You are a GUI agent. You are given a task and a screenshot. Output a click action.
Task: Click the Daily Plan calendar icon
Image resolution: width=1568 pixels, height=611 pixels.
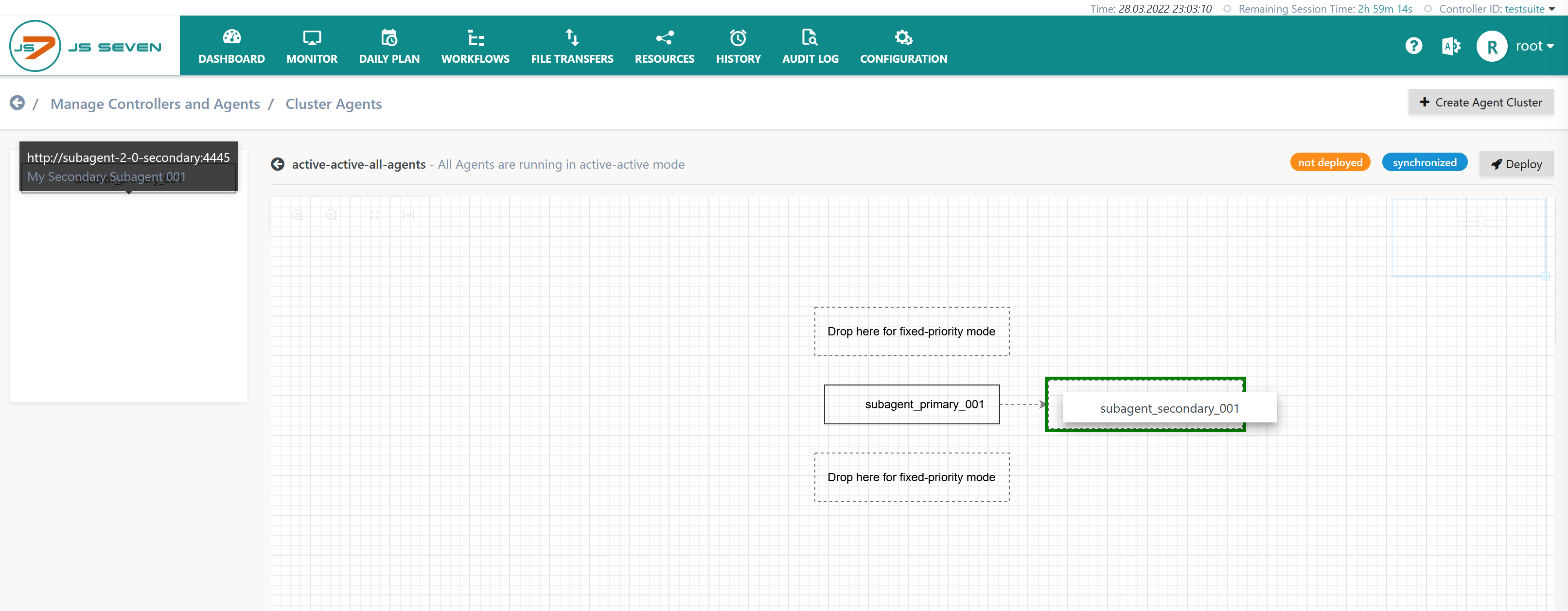(x=389, y=37)
